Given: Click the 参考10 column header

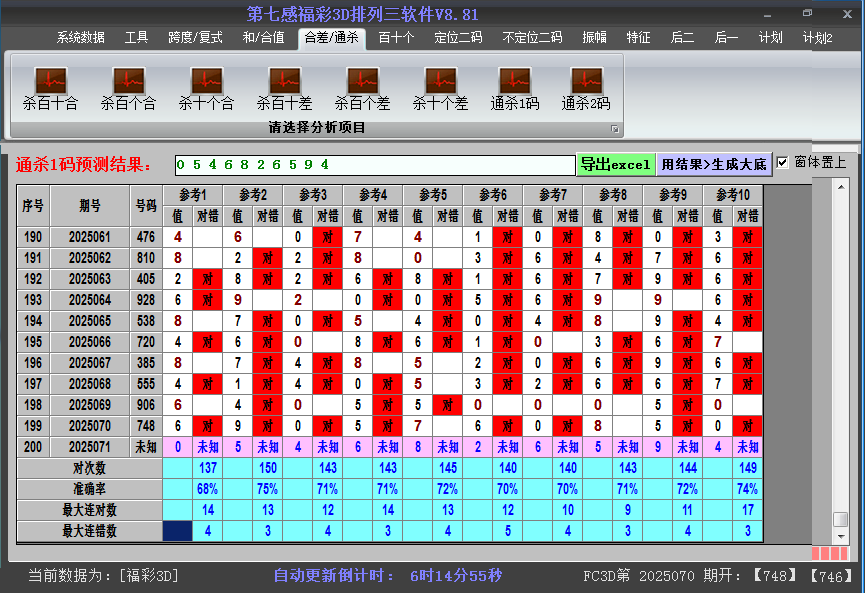Looking at the screenshot, I should click(x=733, y=195).
